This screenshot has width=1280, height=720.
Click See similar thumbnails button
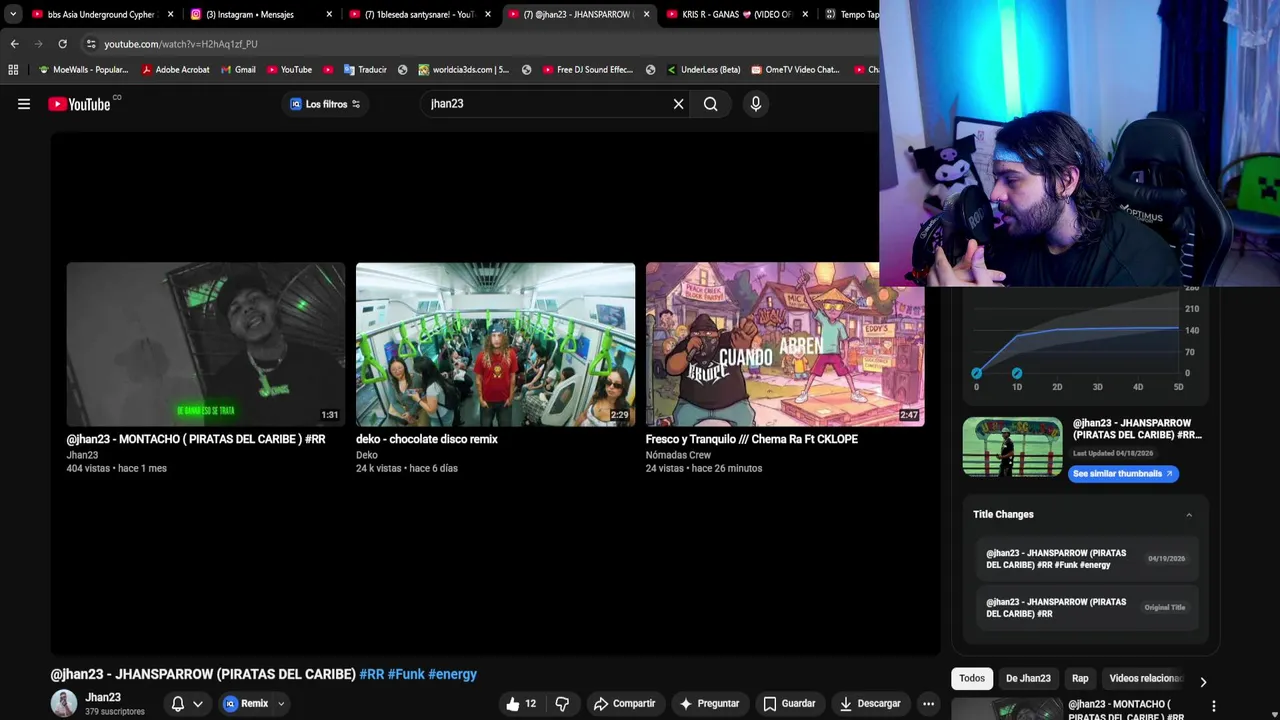tap(1123, 474)
